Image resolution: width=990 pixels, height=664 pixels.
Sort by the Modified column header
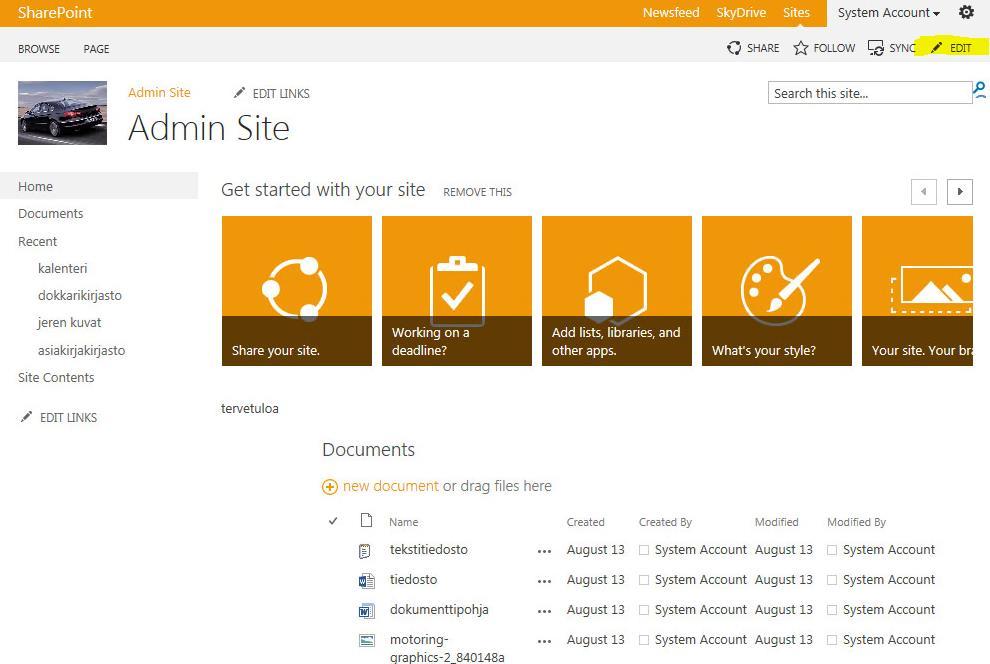(777, 522)
